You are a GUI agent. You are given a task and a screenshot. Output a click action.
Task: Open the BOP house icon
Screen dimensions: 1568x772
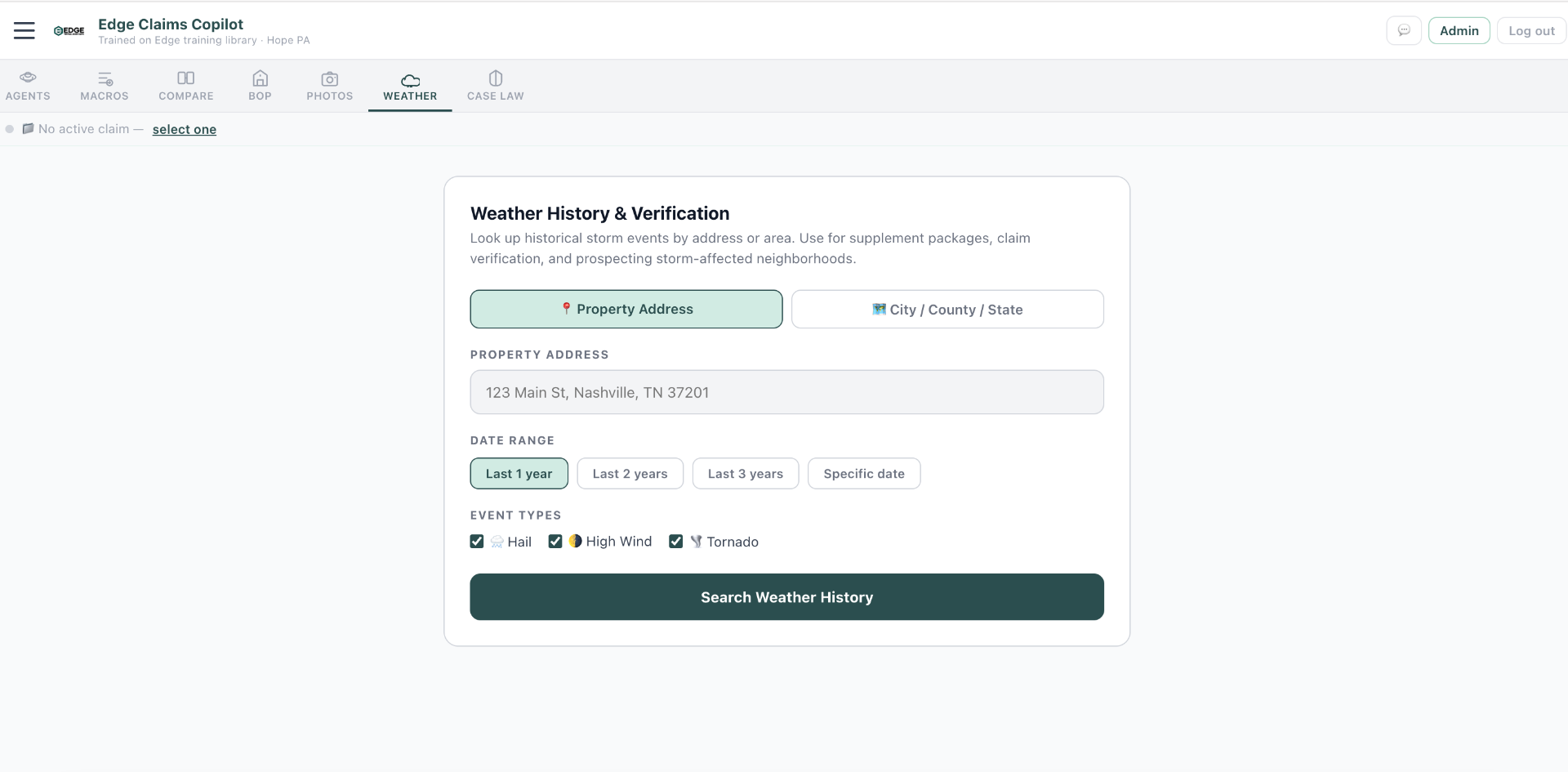pos(260,78)
